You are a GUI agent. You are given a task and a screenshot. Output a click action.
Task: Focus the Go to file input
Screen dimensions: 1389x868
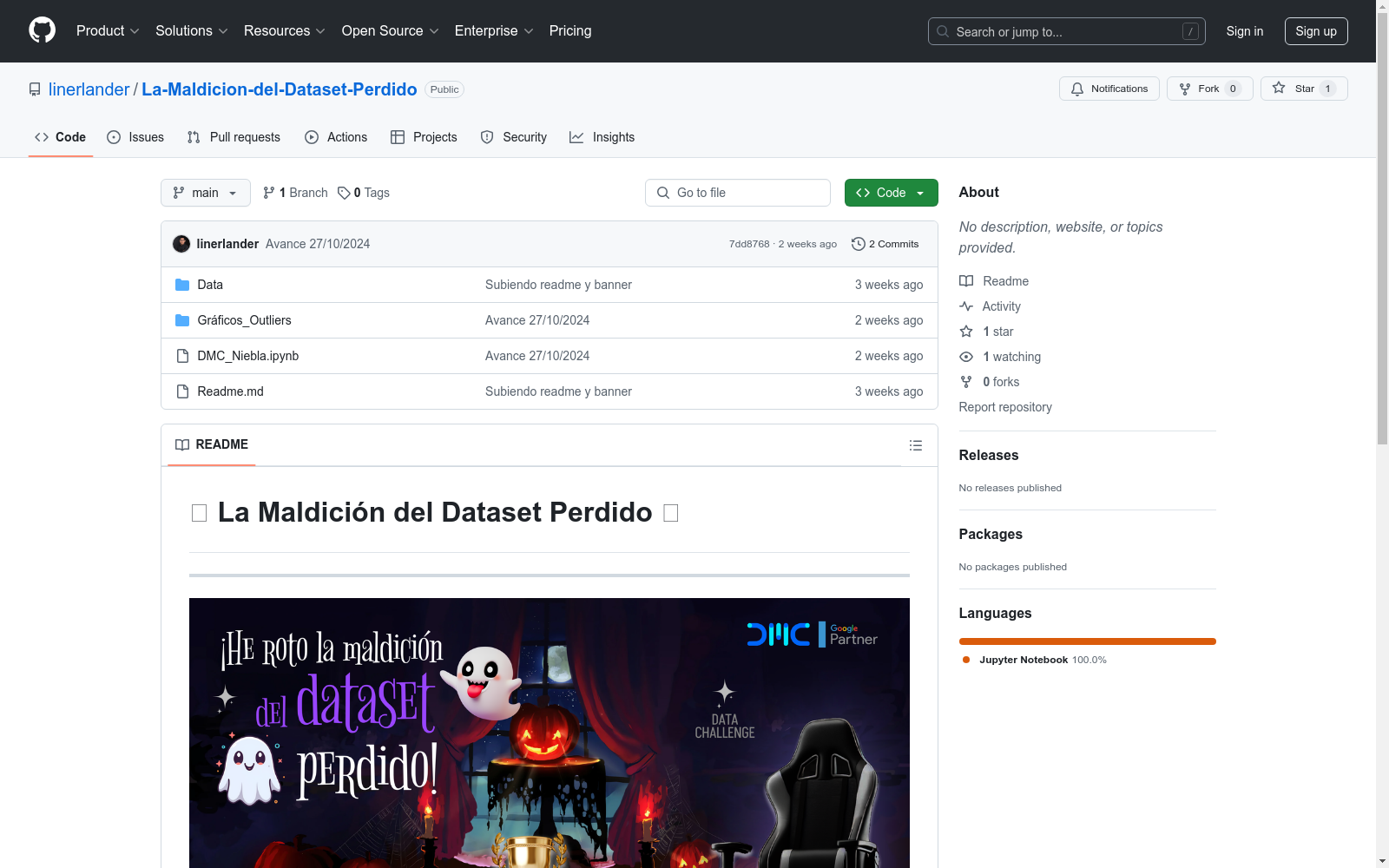[738, 193]
